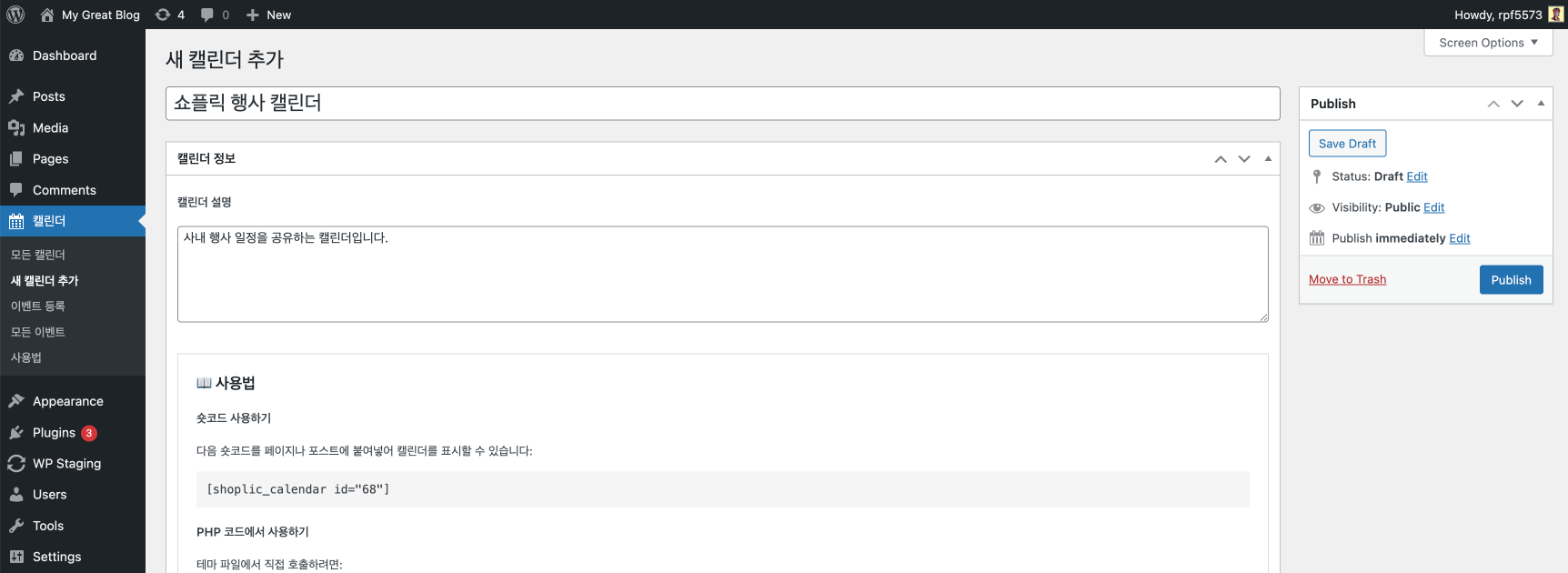Open the updates icon showing 4
This screenshot has height=573, width=1568.
click(170, 15)
